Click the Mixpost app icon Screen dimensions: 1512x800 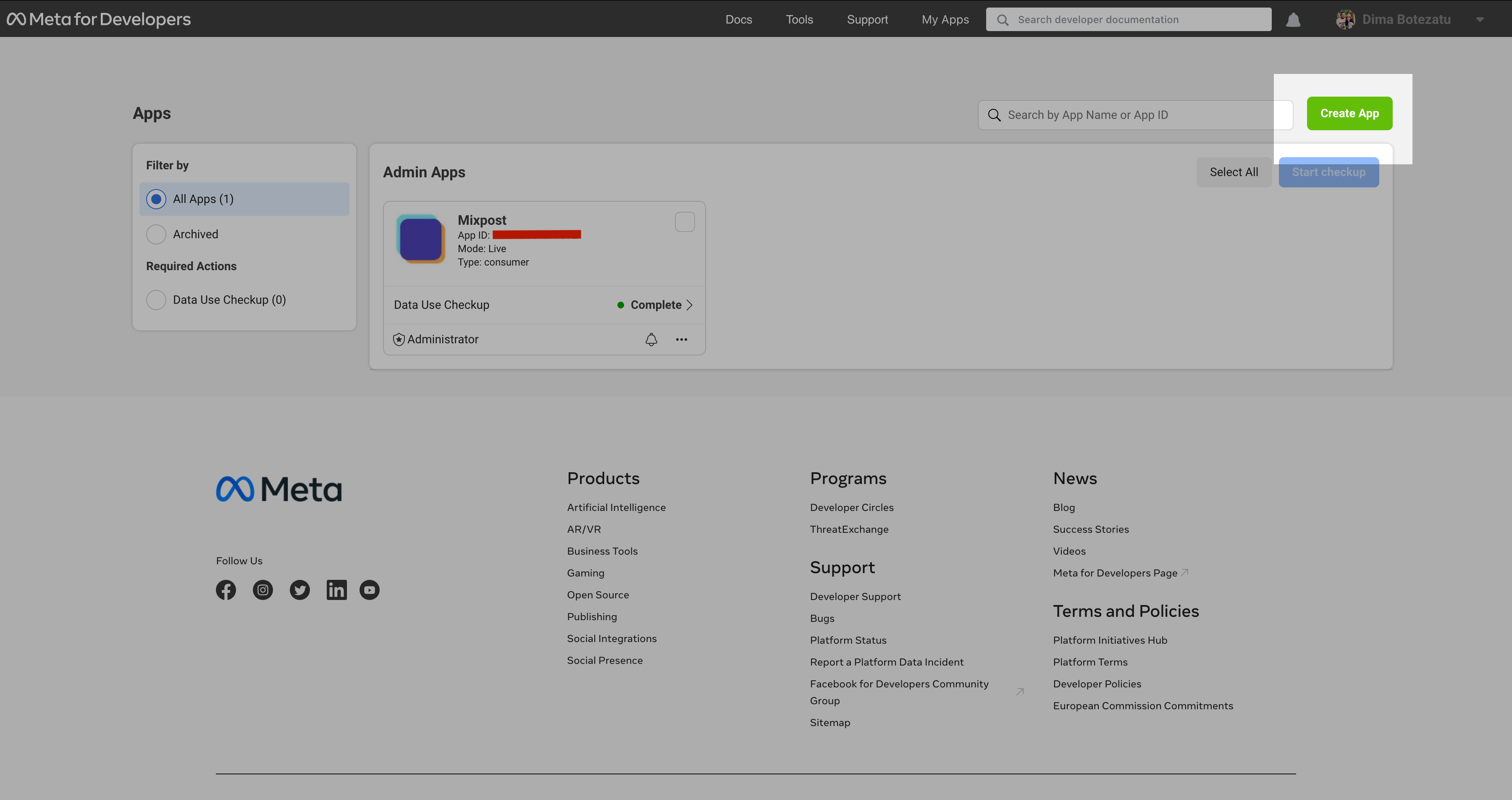(x=421, y=237)
